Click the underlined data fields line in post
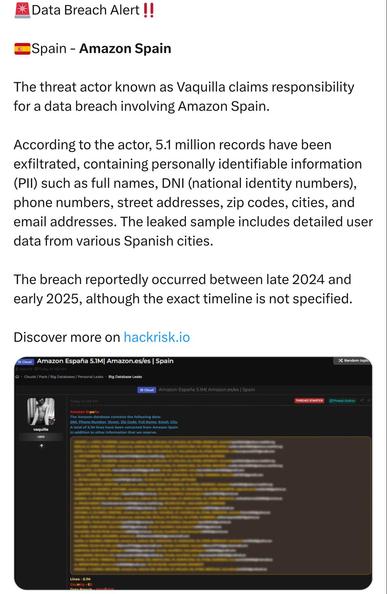Viewport: 387px width, 594px height. point(124,422)
